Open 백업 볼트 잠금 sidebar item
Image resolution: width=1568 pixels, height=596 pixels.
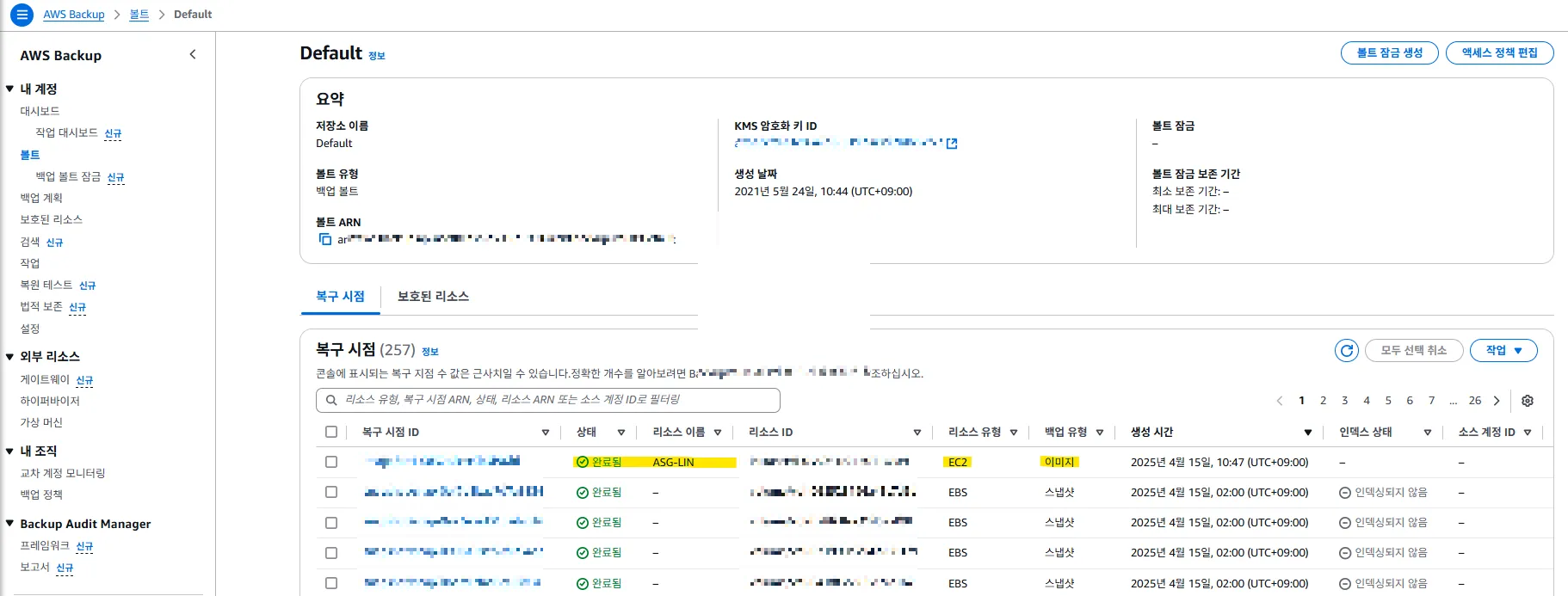(68, 176)
